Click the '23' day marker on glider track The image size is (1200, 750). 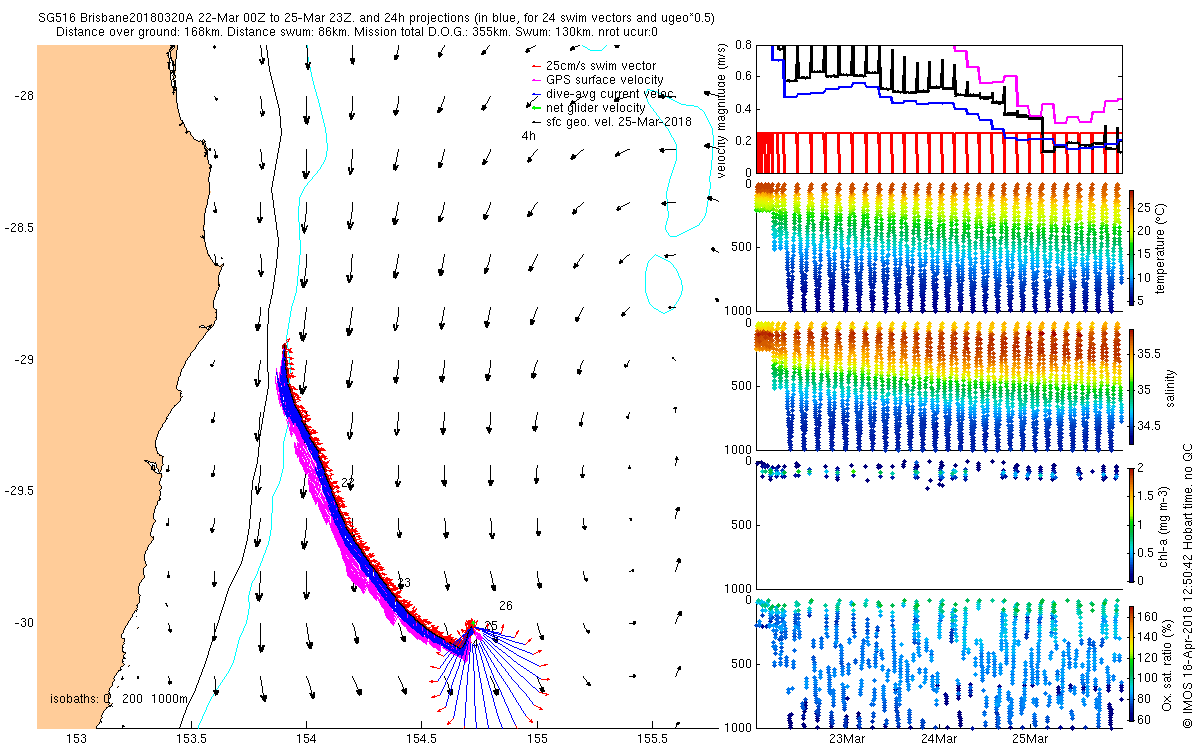point(404,583)
